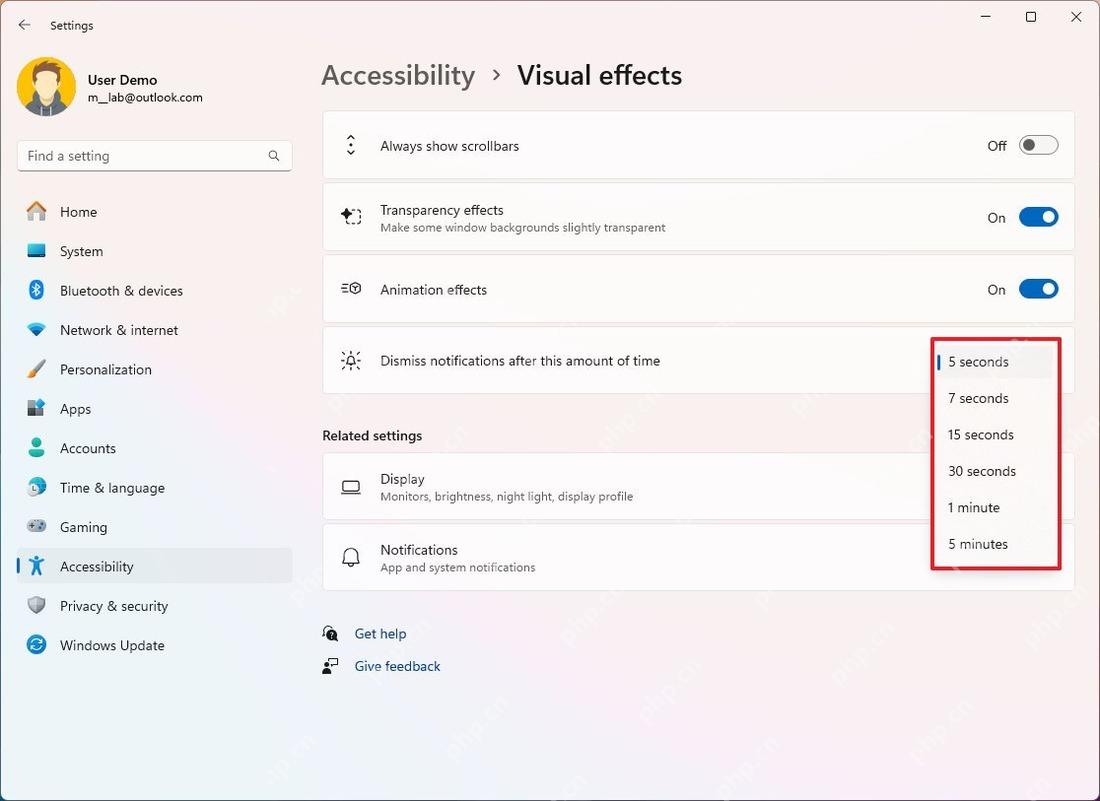Click the Find a setting search box

pos(154,156)
